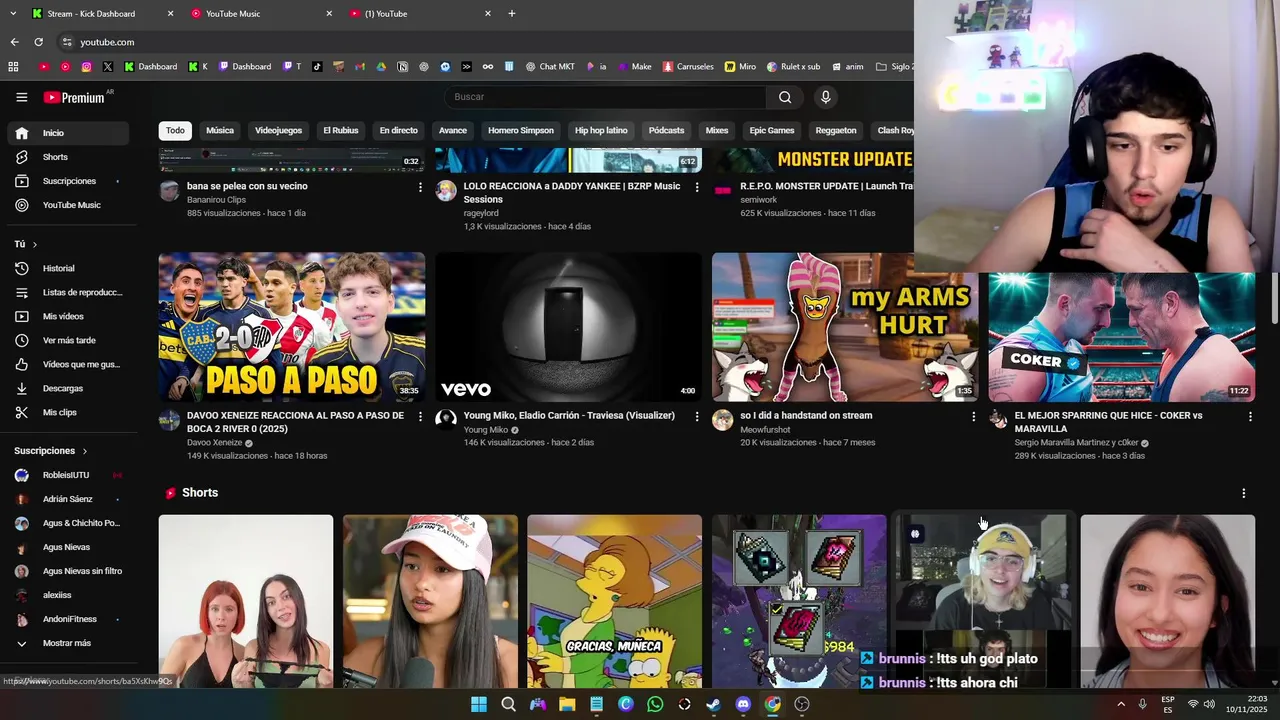Start voice search with microphone icon

(825, 97)
